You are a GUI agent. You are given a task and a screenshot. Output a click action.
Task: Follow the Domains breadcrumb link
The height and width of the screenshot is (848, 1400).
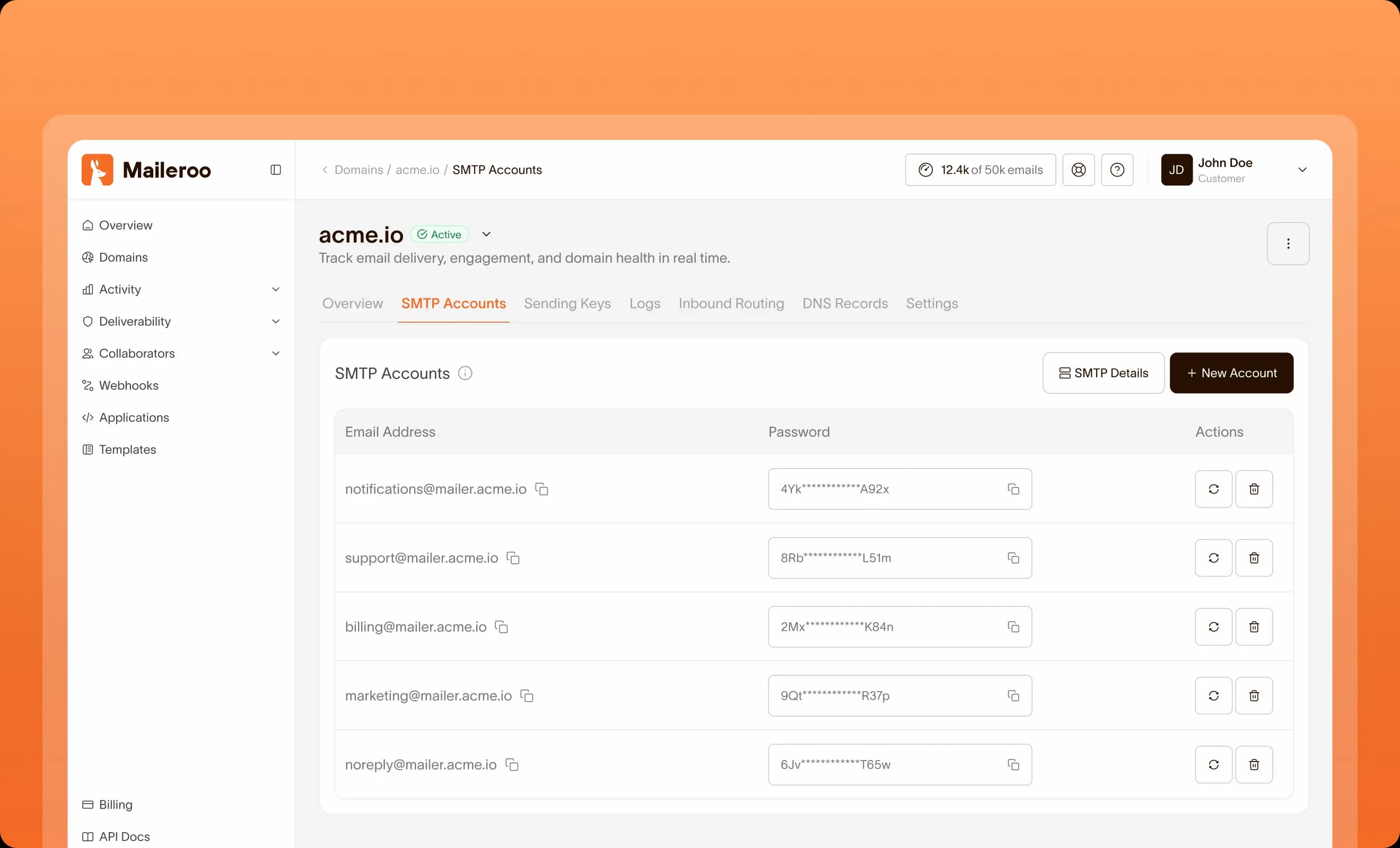click(358, 170)
